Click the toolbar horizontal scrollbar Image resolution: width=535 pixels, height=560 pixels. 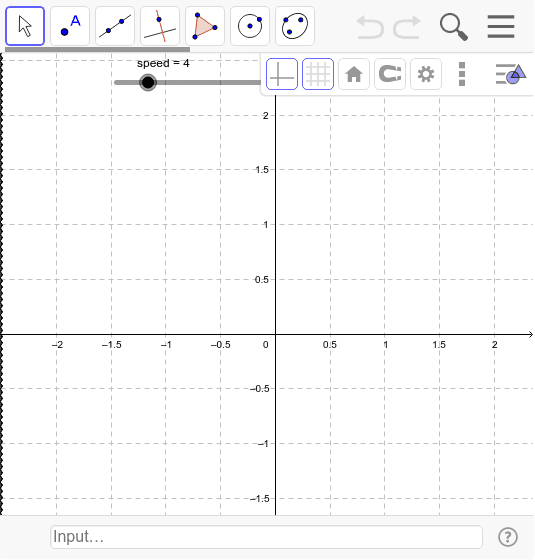click(x=98, y=50)
